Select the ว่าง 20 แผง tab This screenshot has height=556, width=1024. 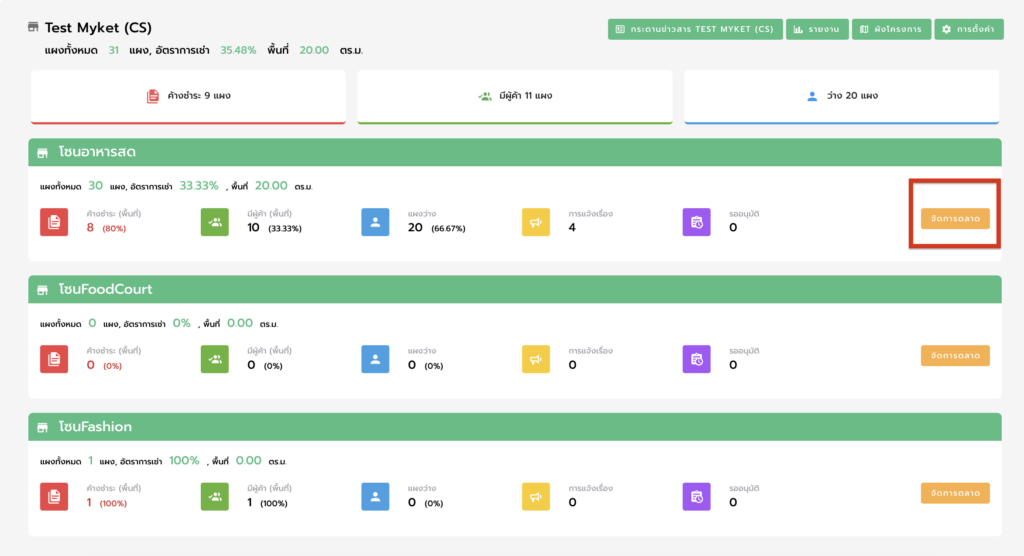841,96
